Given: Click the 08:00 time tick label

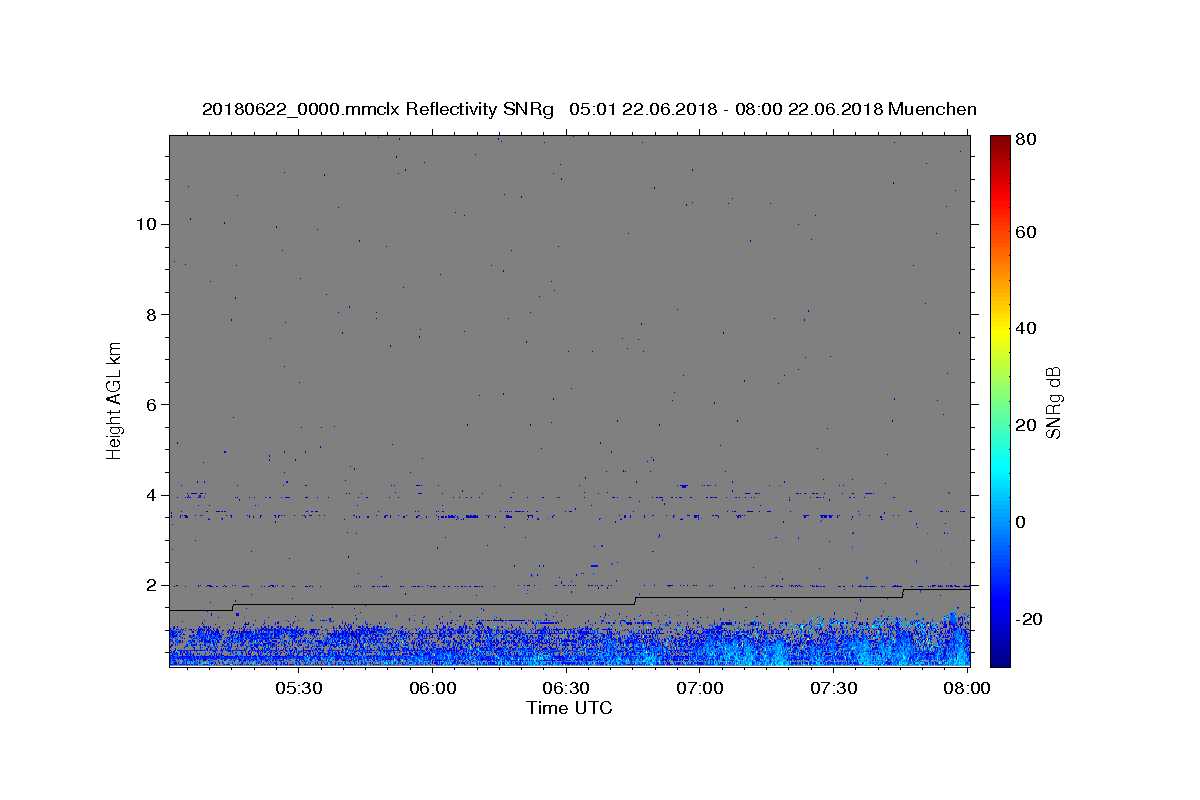Looking at the screenshot, I should point(968,688).
